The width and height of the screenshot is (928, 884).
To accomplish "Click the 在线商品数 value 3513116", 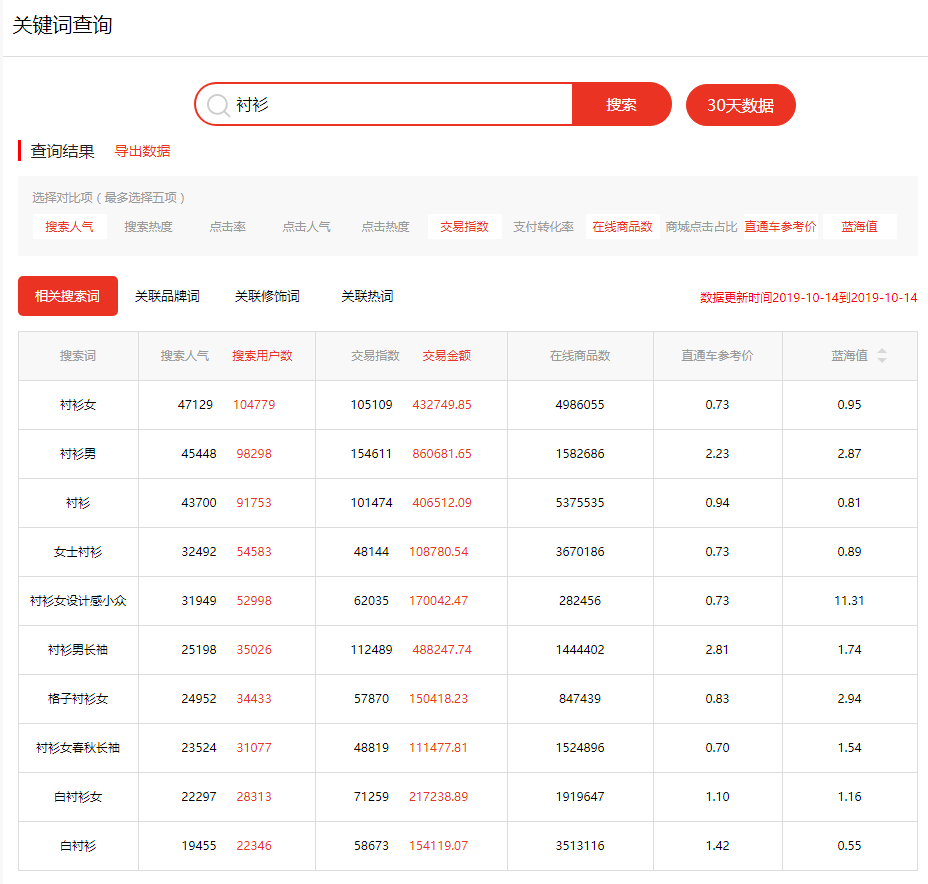I will click(x=580, y=846).
